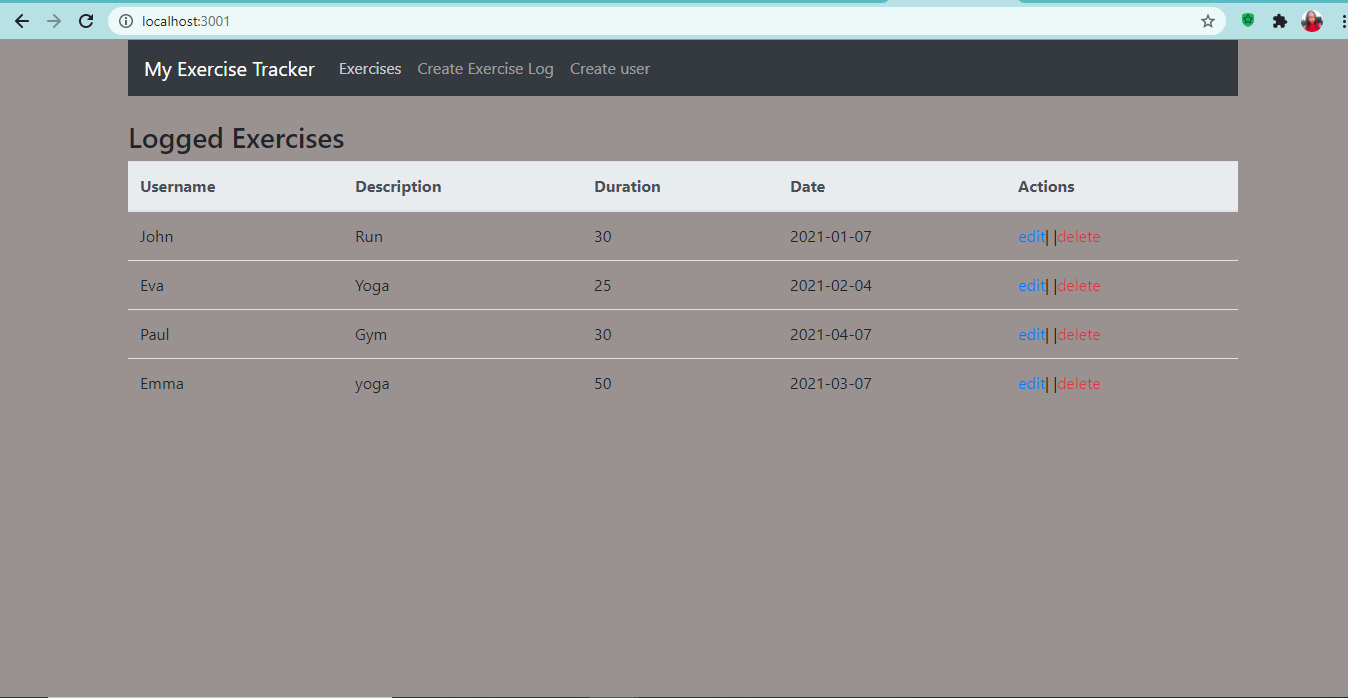Click the description cell Run
This screenshot has height=698, width=1348.
[x=369, y=237]
